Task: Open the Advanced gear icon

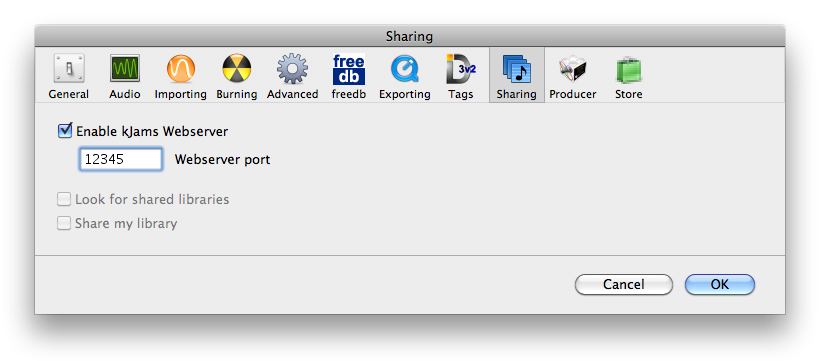Action: point(292,69)
